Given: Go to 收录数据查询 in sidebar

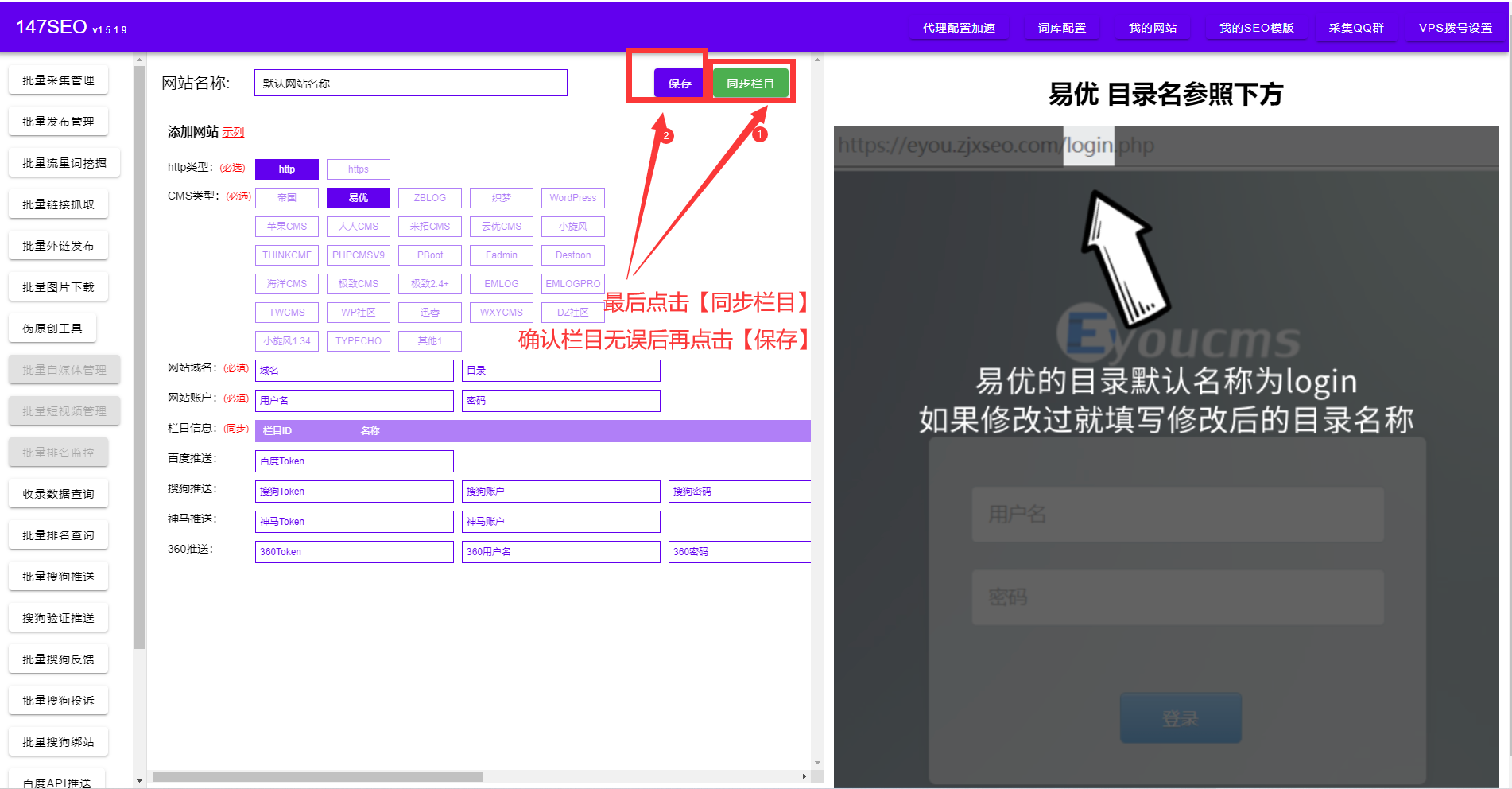Looking at the screenshot, I should [x=58, y=494].
